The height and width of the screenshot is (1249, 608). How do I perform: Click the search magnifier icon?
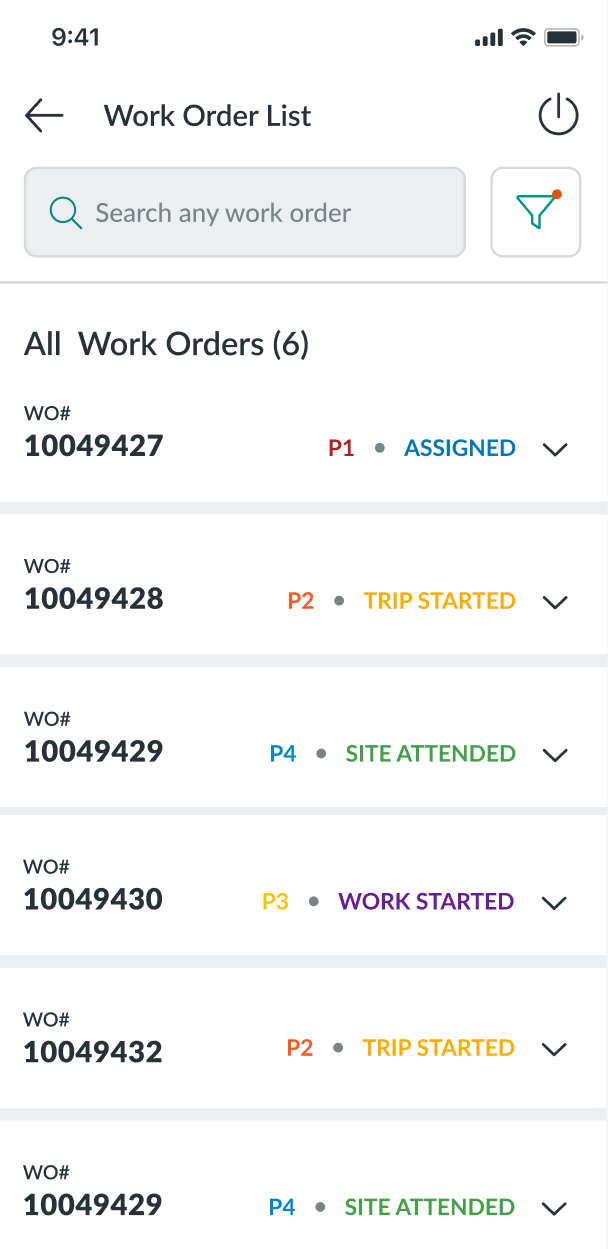coord(66,212)
